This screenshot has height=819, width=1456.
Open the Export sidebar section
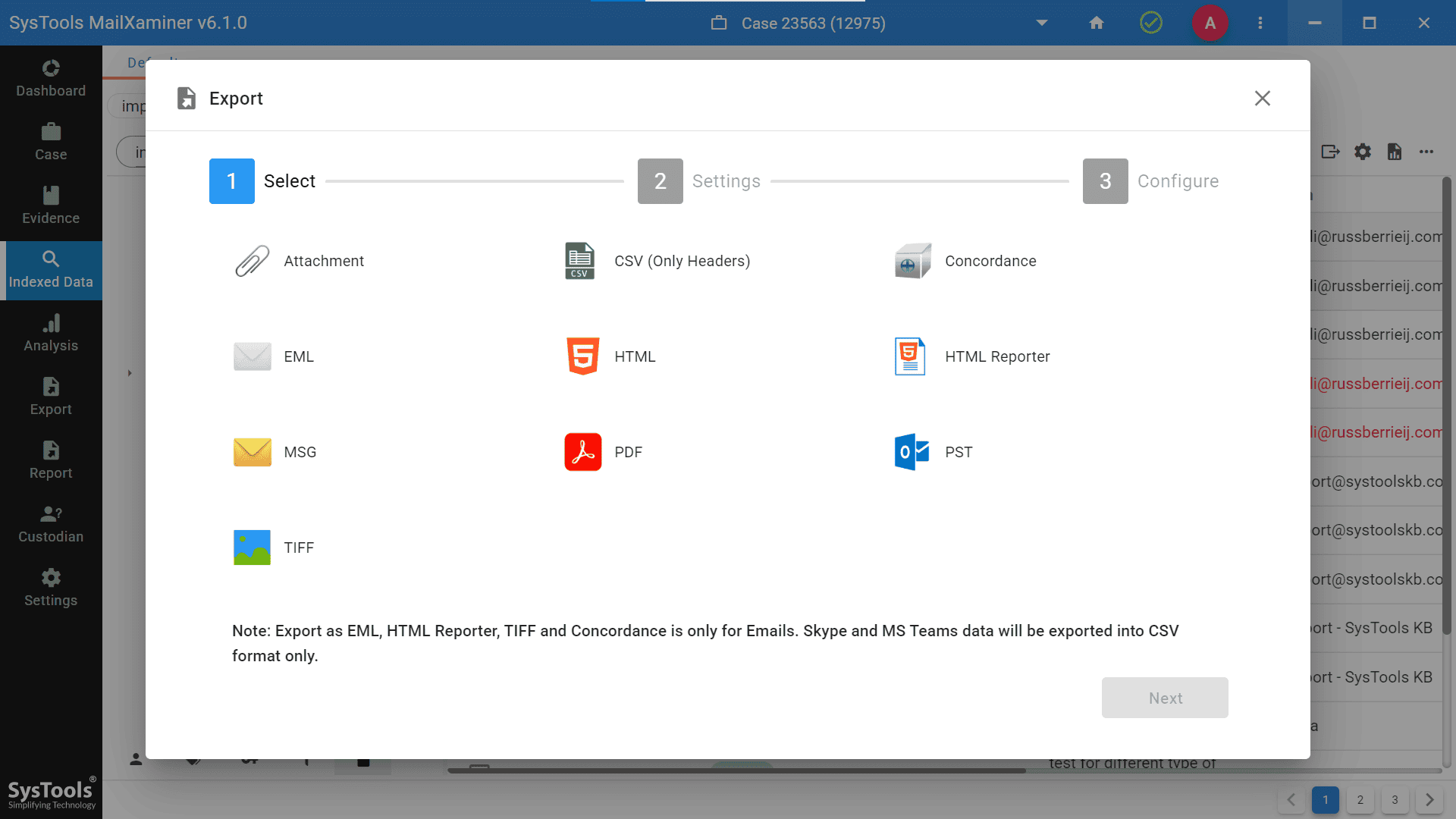tap(51, 397)
